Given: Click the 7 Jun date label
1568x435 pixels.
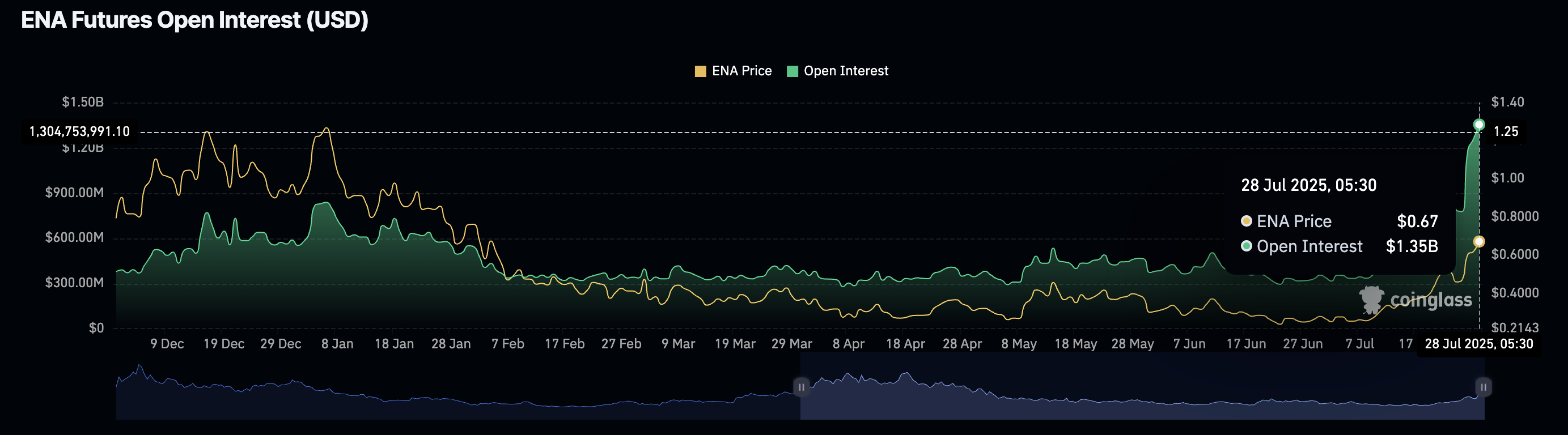Looking at the screenshot, I should 1189,344.
